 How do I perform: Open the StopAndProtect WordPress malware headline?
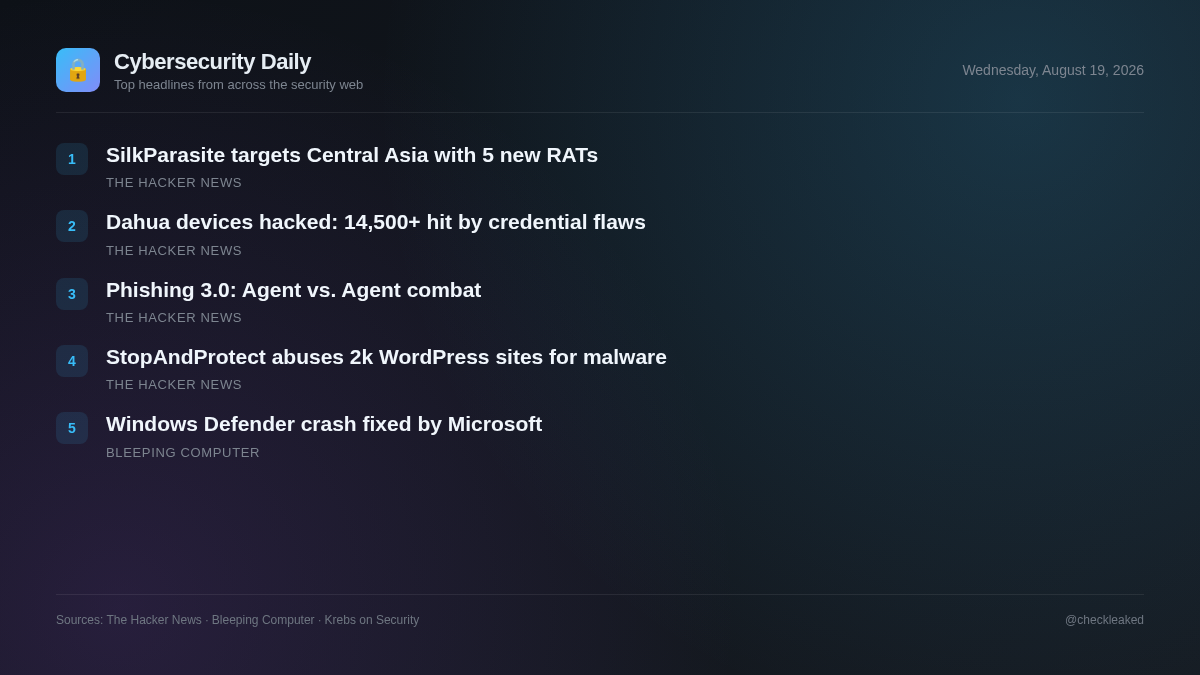click(x=386, y=357)
